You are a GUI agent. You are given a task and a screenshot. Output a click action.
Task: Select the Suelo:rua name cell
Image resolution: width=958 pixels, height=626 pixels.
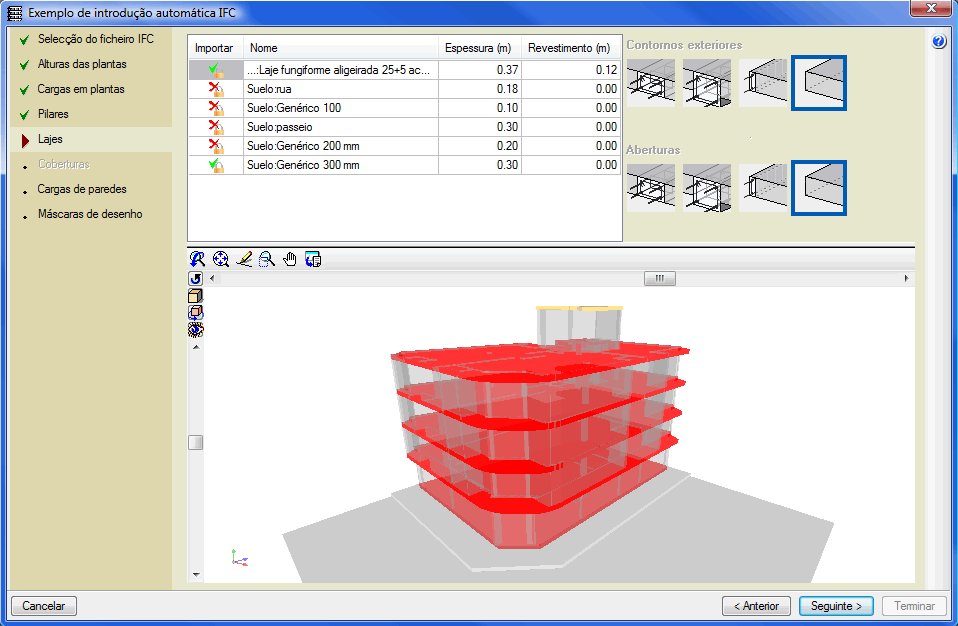pos(341,89)
